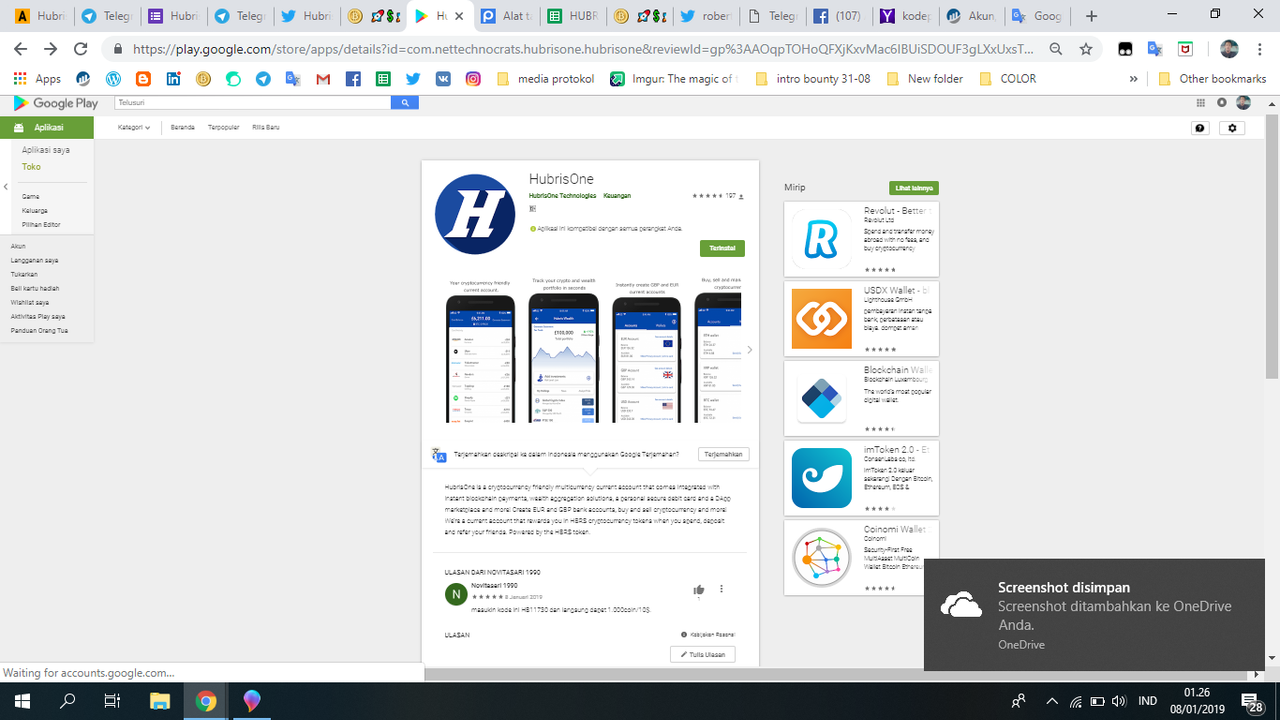Like Novitasari's review with thumbs up
Viewport: 1280px width, 720px height.
pos(699,590)
